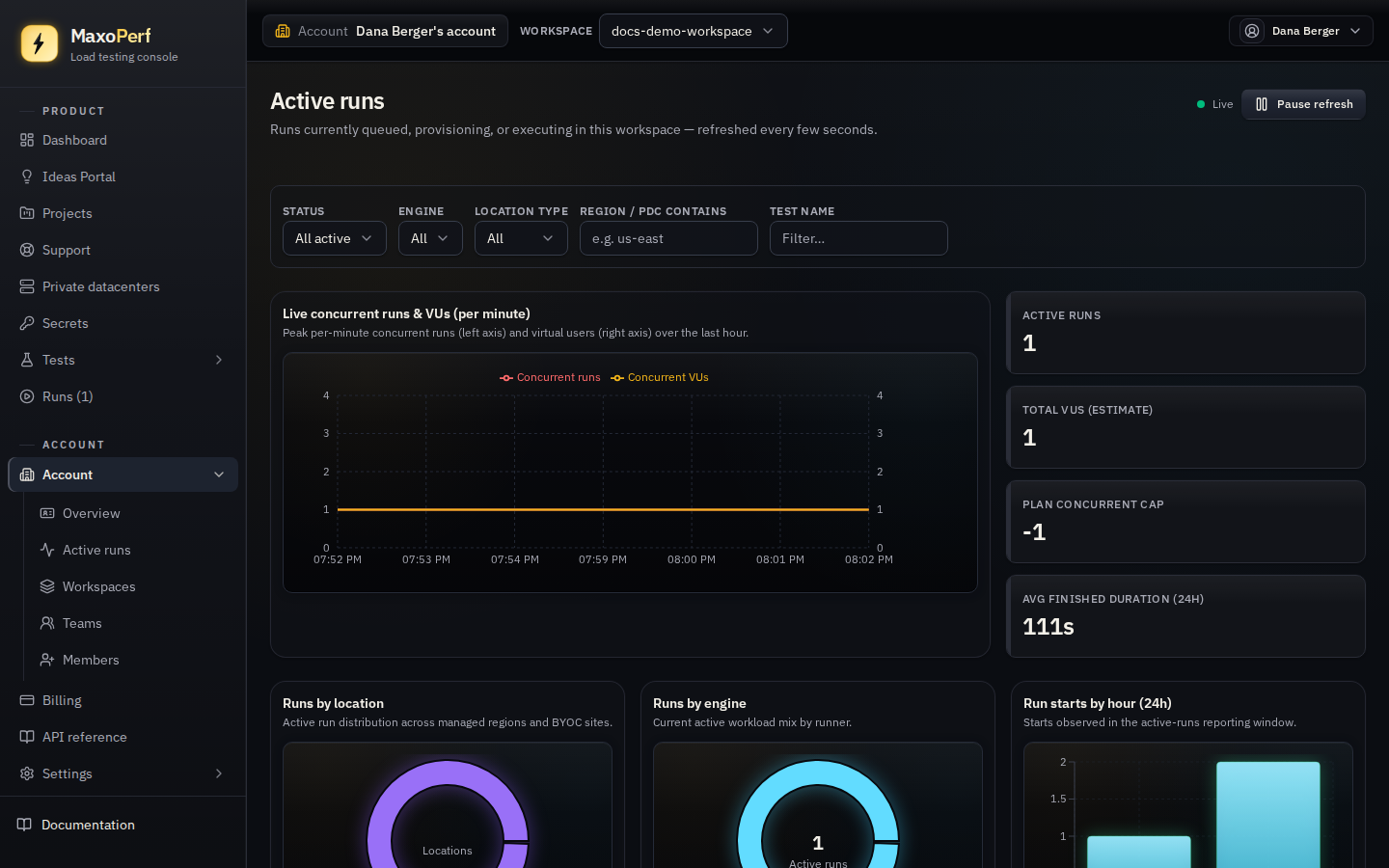Select Members under Account
This screenshot has width=1389, height=868.
click(x=132, y=660)
